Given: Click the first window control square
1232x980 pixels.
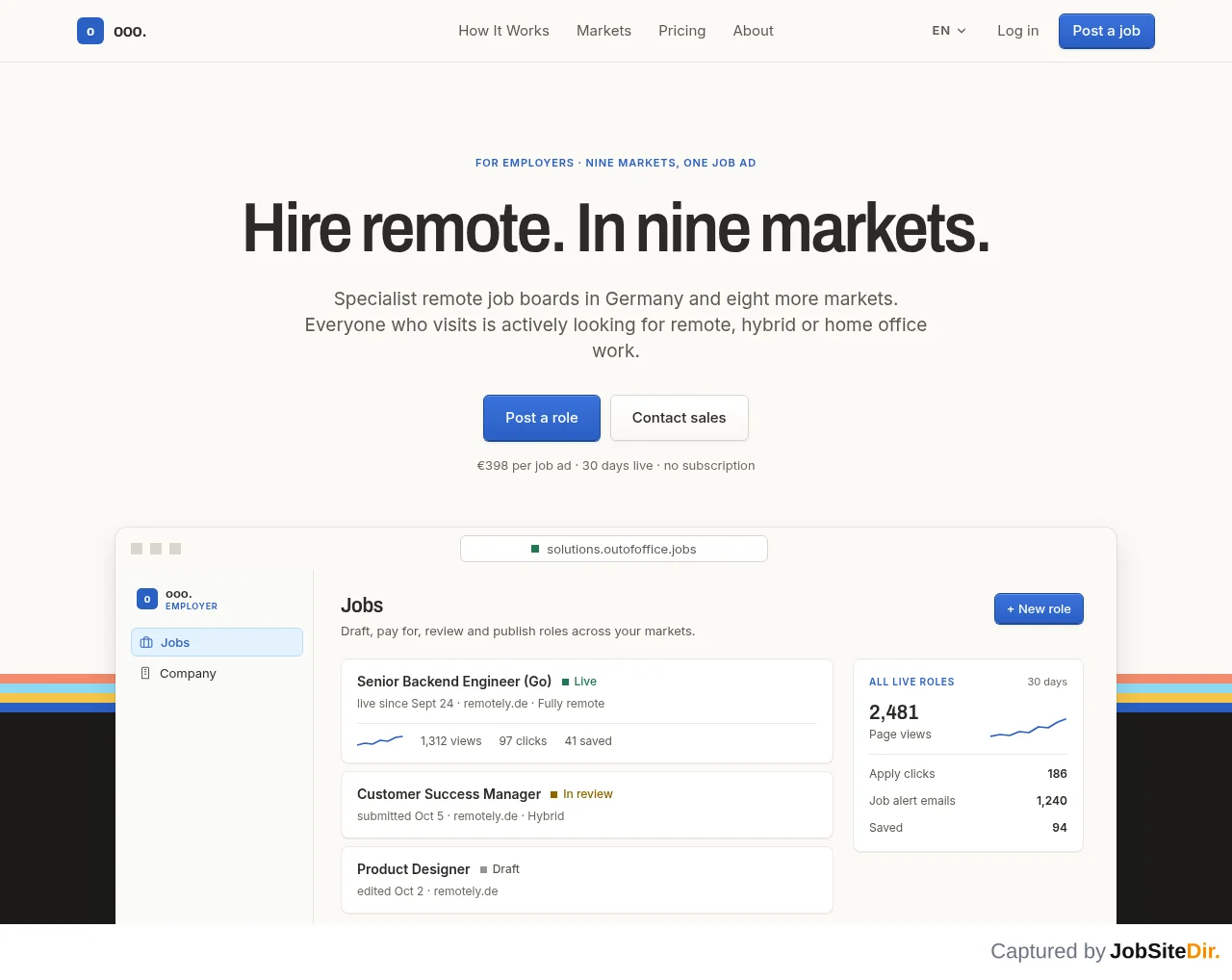Looking at the screenshot, I should 137,549.
